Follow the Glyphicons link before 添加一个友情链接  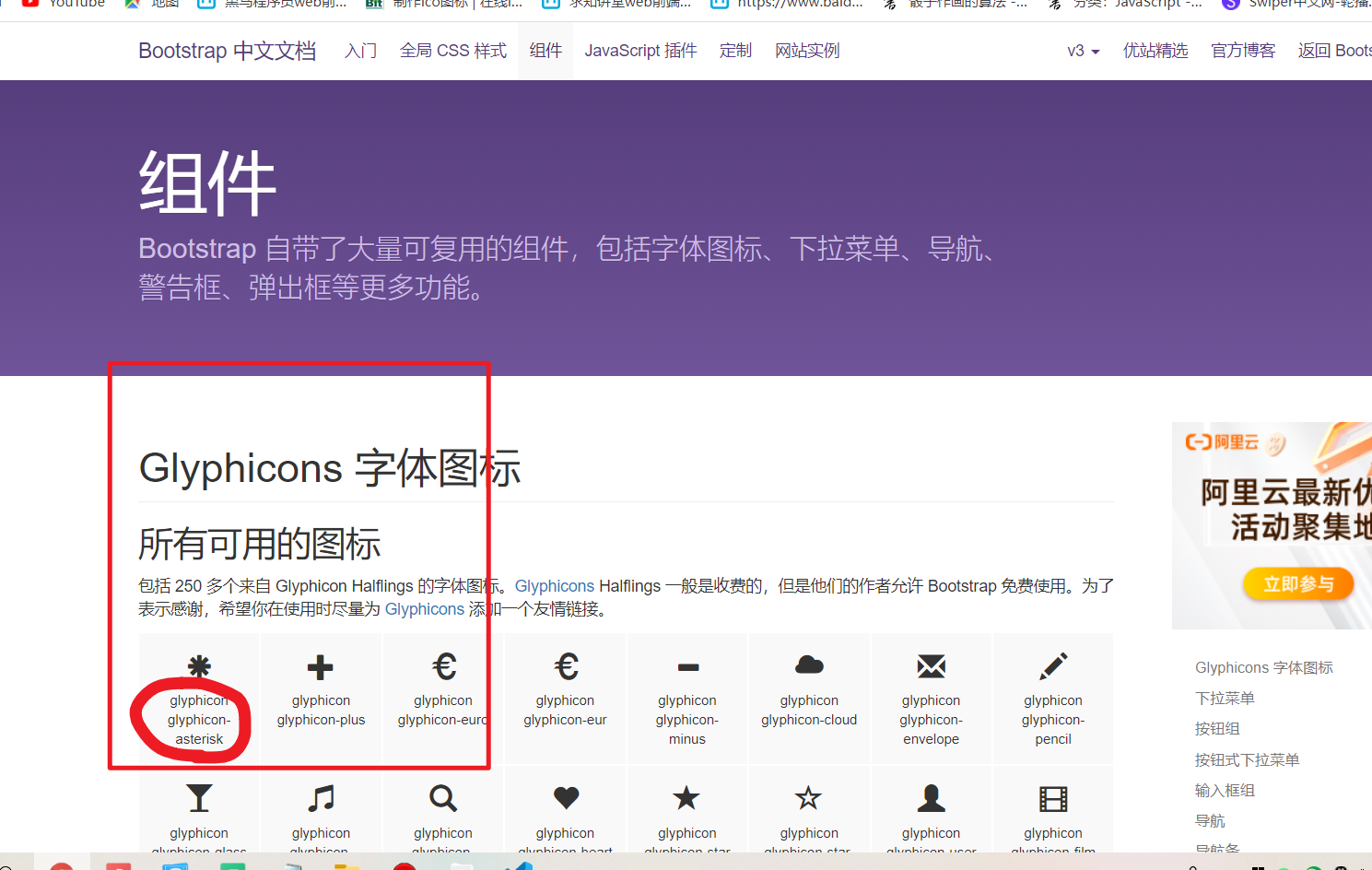[x=425, y=609]
